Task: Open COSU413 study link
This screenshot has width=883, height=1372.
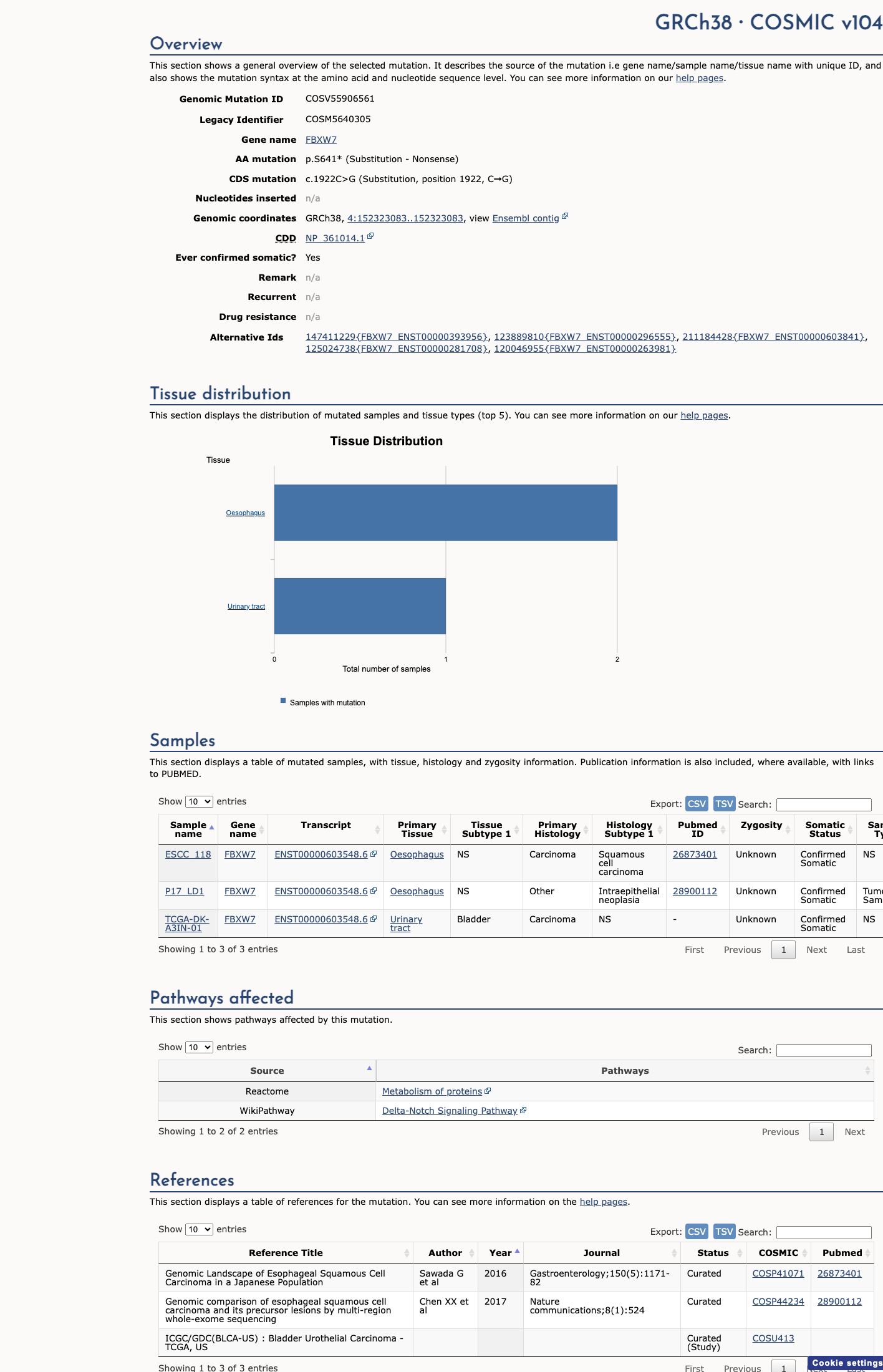Action: click(773, 1338)
